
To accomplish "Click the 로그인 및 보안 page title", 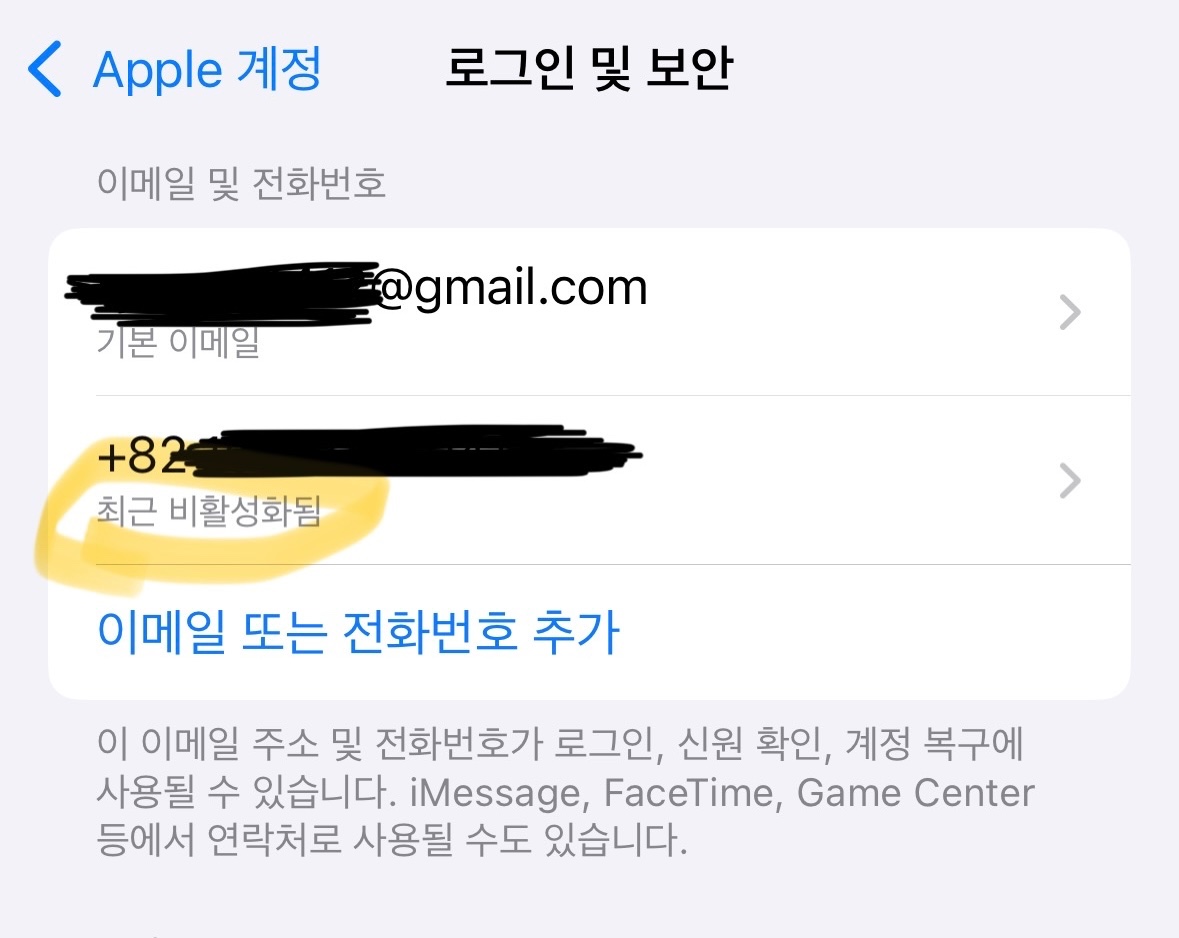I will (x=589, y=68).
